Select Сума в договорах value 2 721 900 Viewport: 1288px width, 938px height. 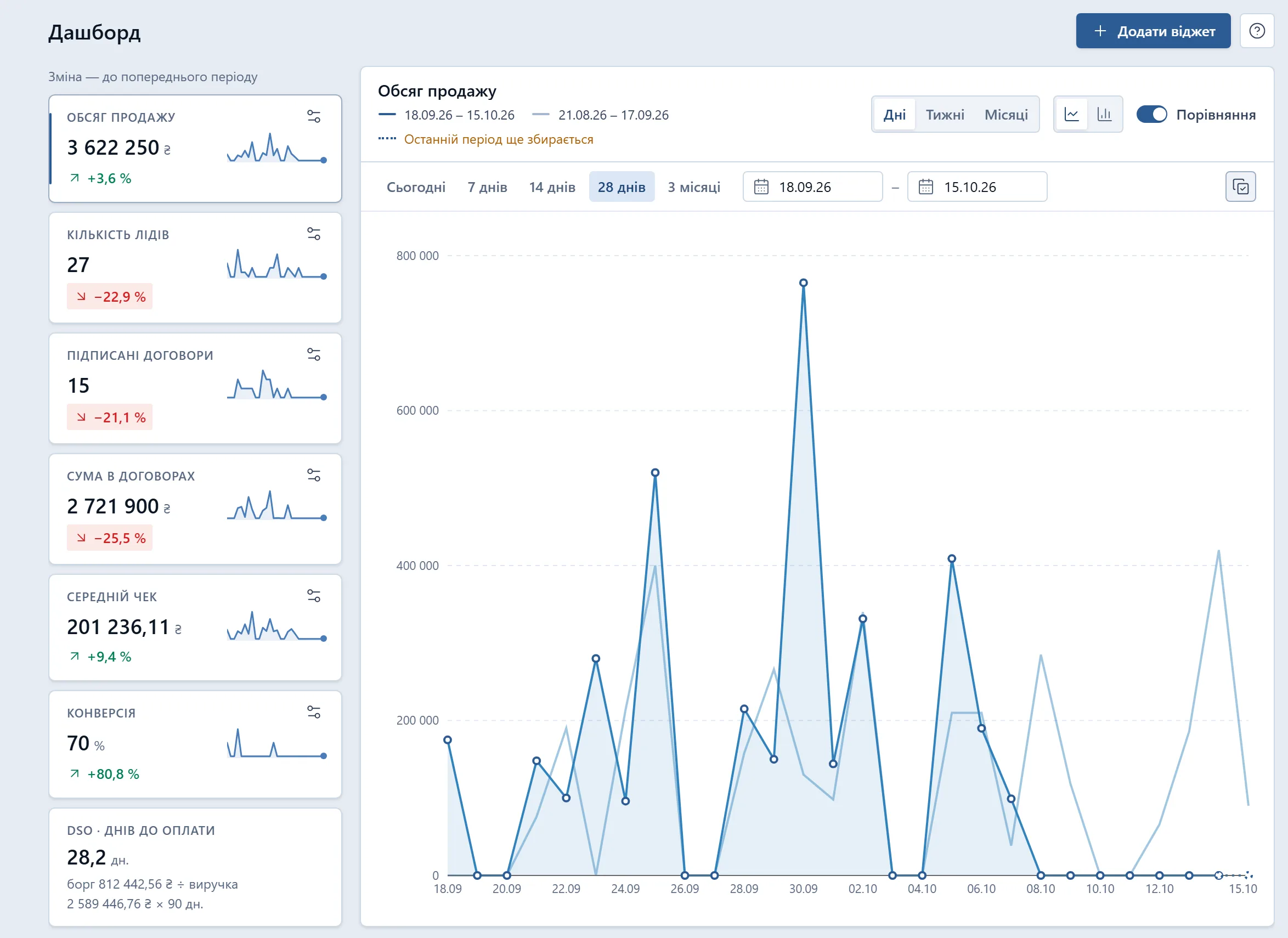(x=118, y=506)
